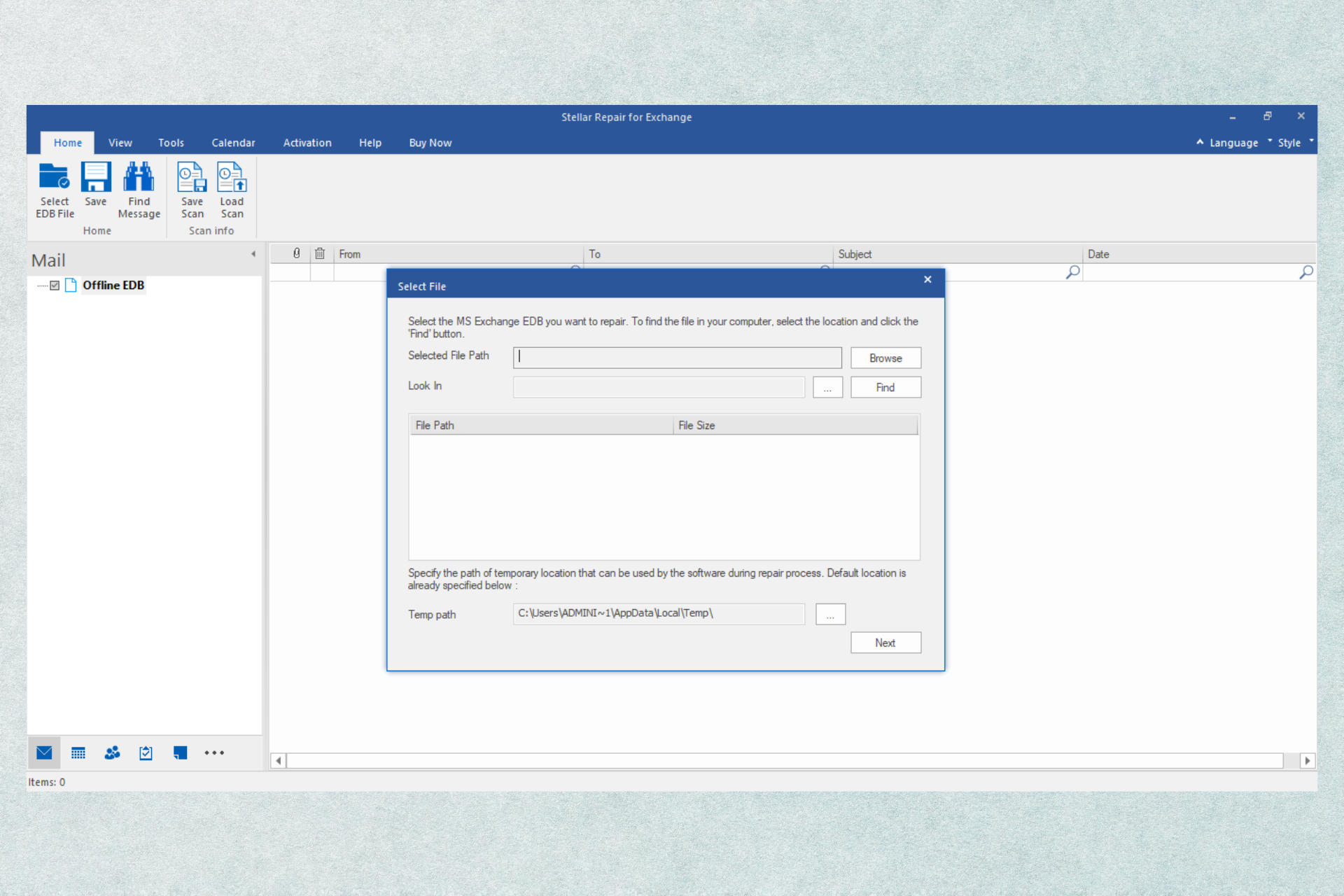Select Offline EDB tree item

113,285
